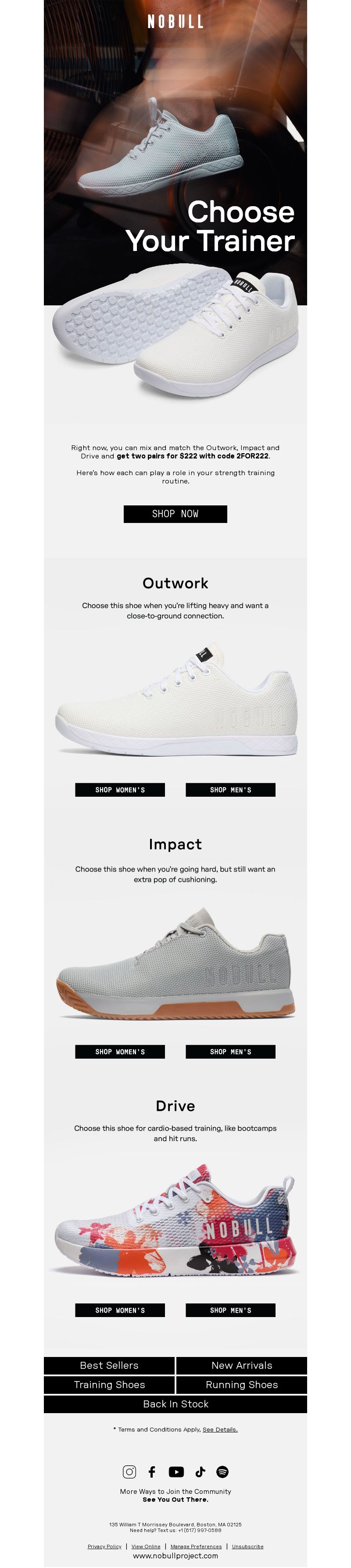
Task: Open the New Arrivals navigation tile
Action: tap(241, 1365)
